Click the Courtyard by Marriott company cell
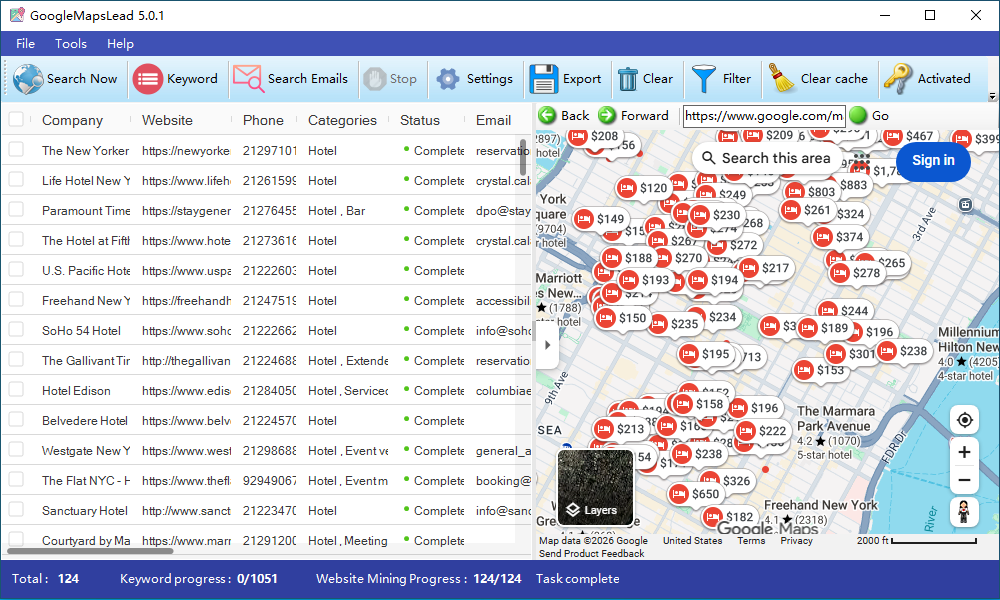Screen dimensions: 1000x600 click(x=85, y=540)
